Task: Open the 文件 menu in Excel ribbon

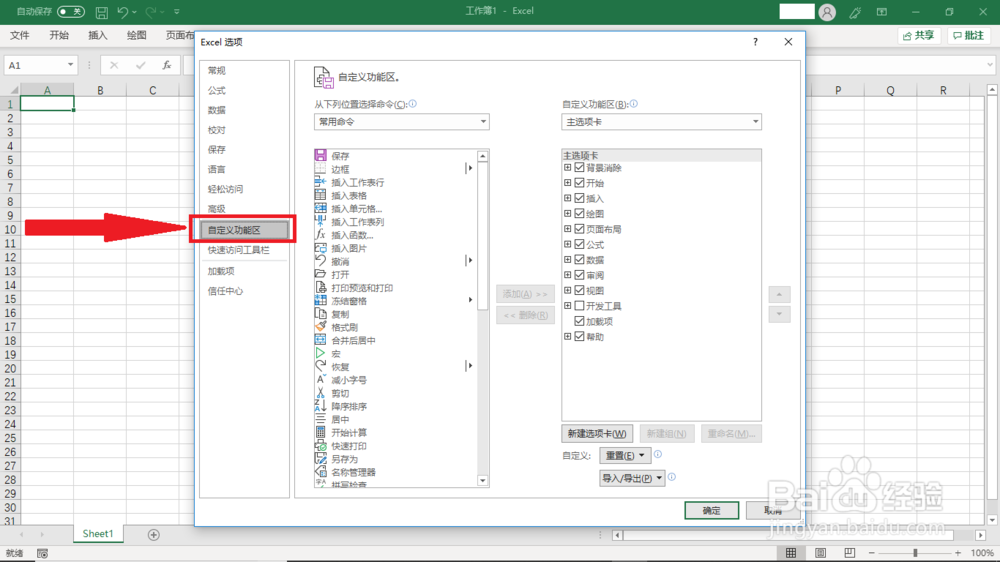Action: (x=20, y=35)
